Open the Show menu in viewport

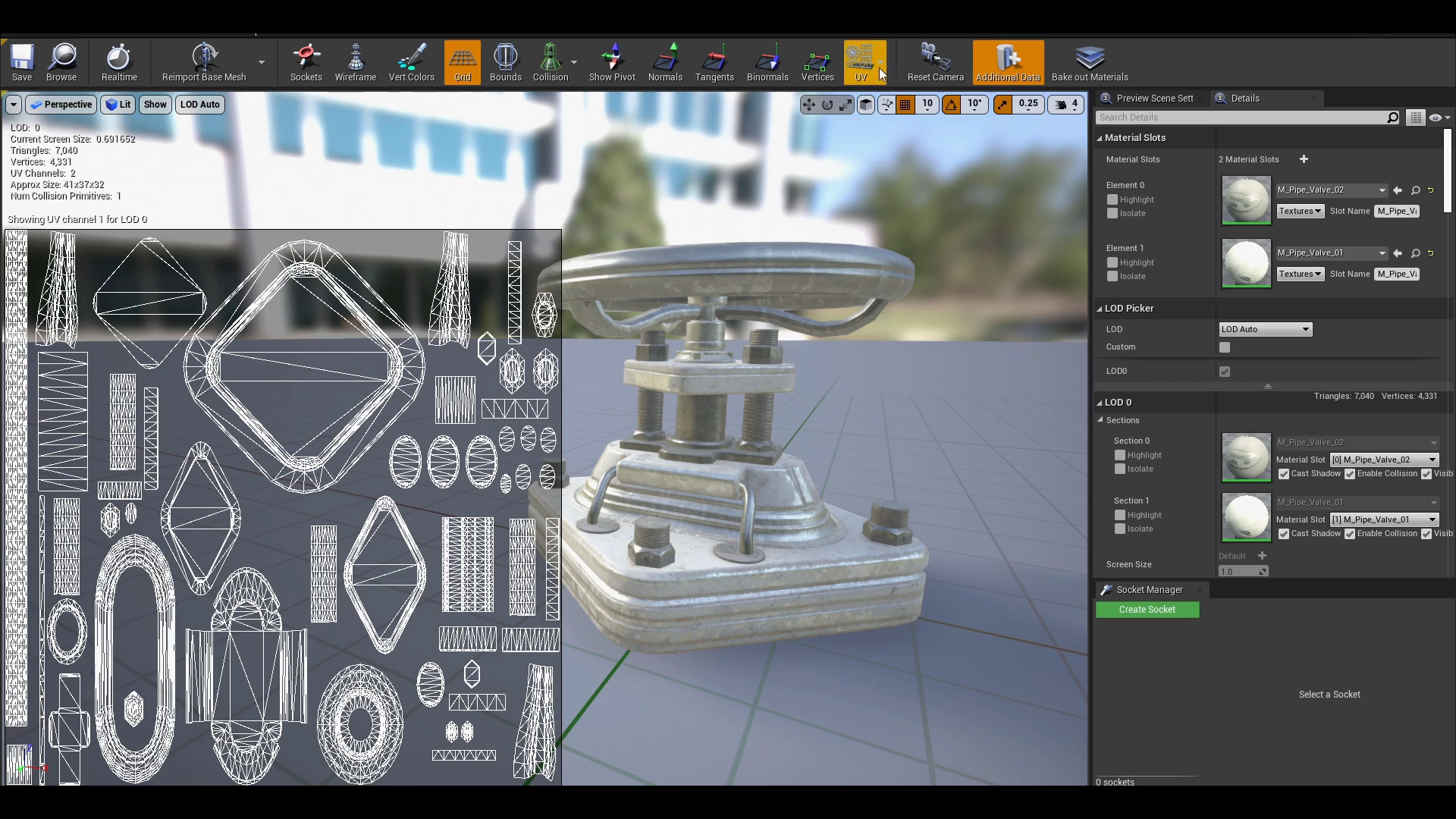(155, 105)
